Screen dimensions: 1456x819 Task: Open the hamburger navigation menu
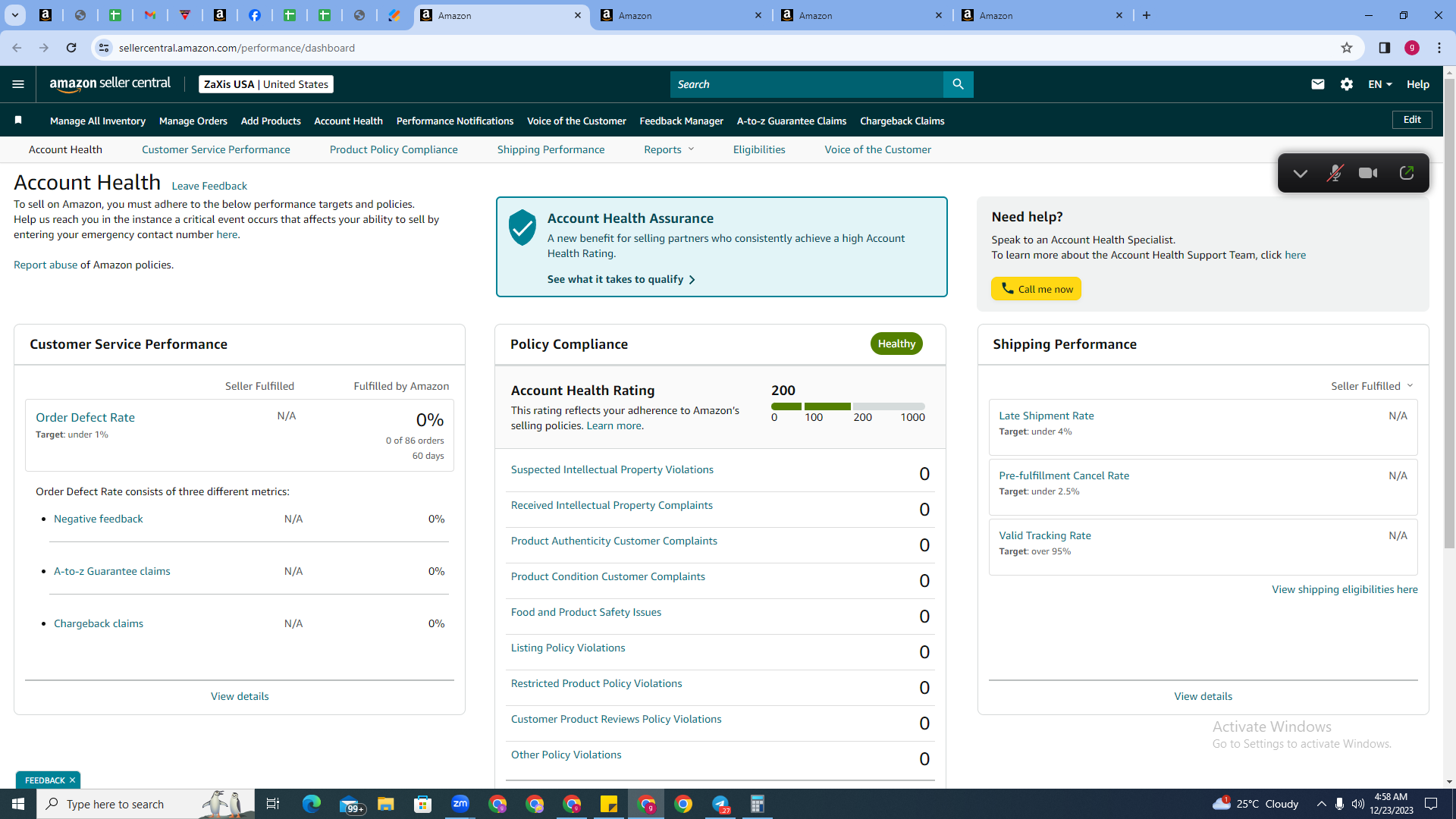(x=18, y=84)
